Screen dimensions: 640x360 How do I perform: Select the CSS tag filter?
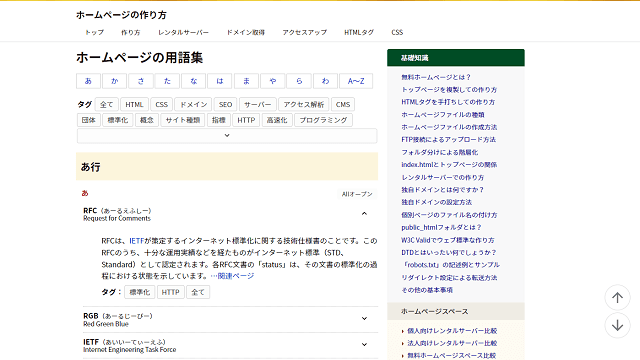(x=162, y=104)
